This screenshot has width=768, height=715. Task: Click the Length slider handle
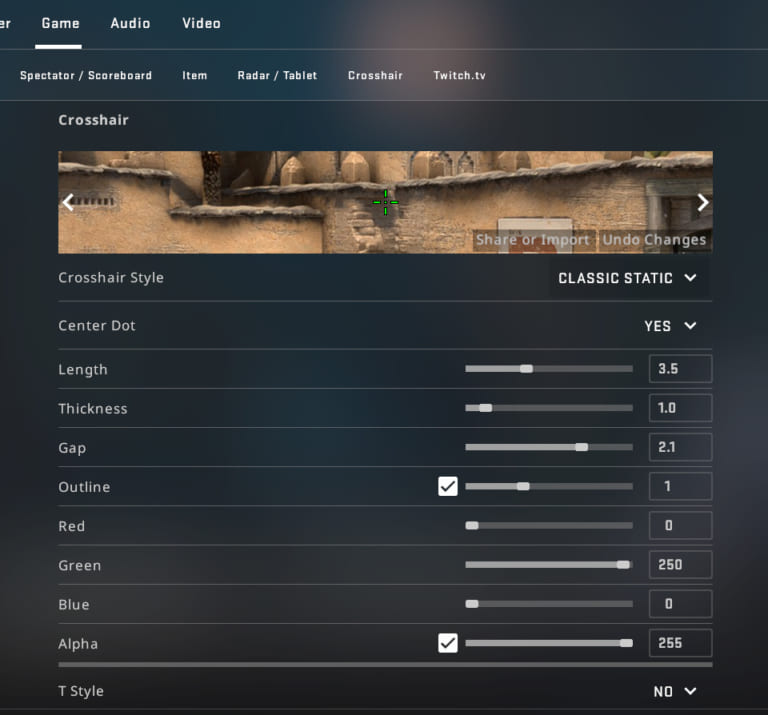click(x=527, y=369)
